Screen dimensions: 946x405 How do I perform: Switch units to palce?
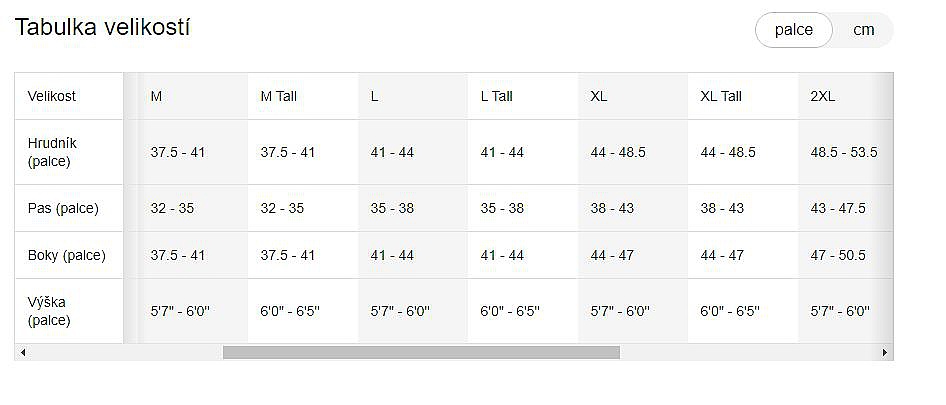click(794, 30)
